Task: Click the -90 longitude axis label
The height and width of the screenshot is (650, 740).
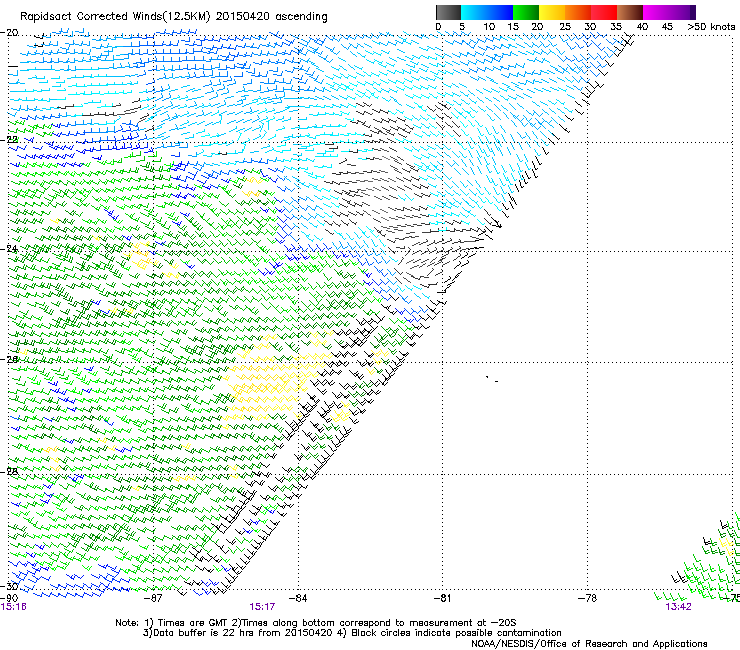Action: pos(9,598)
